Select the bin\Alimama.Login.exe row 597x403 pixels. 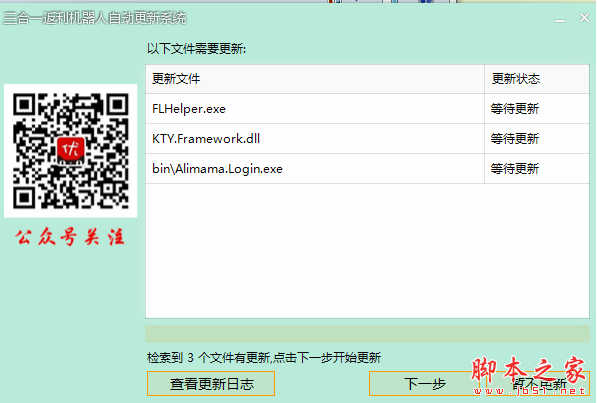pyautogui.click(x=367, y=169)
